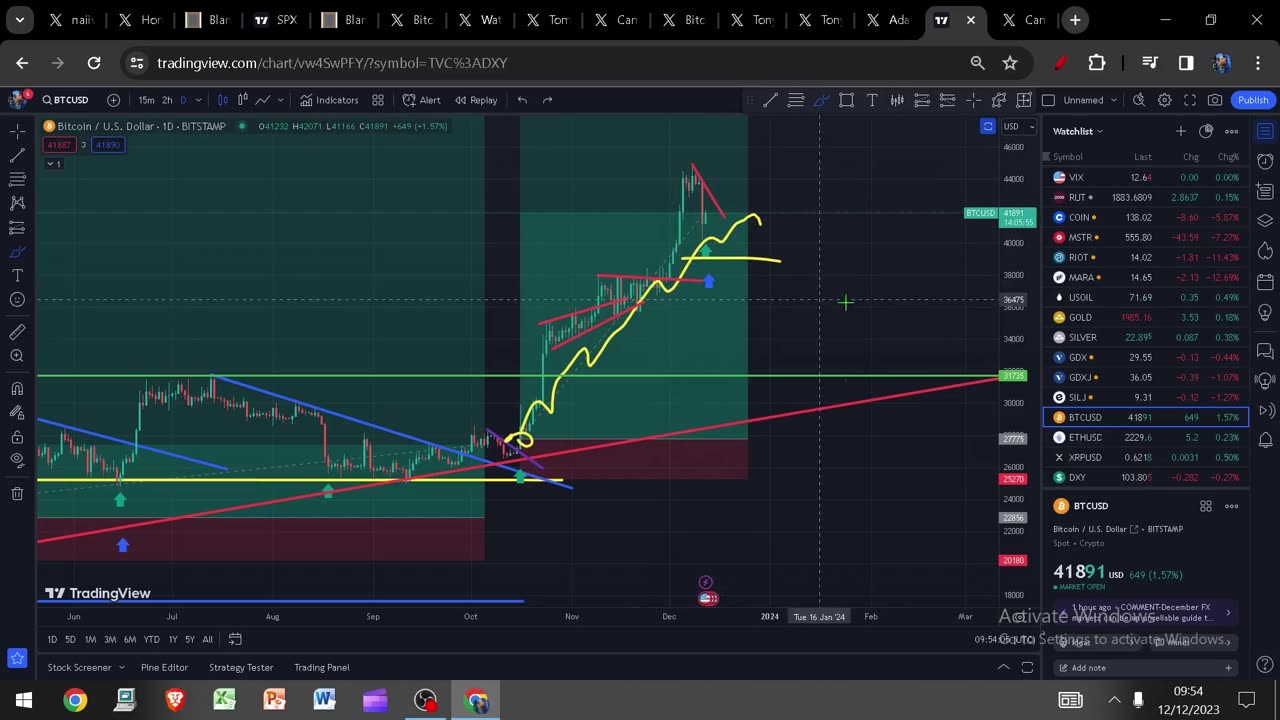Select the MSTR row in watchlist
The image size is (1280, 720).
pyautogui.click(x=1146, y=237)
